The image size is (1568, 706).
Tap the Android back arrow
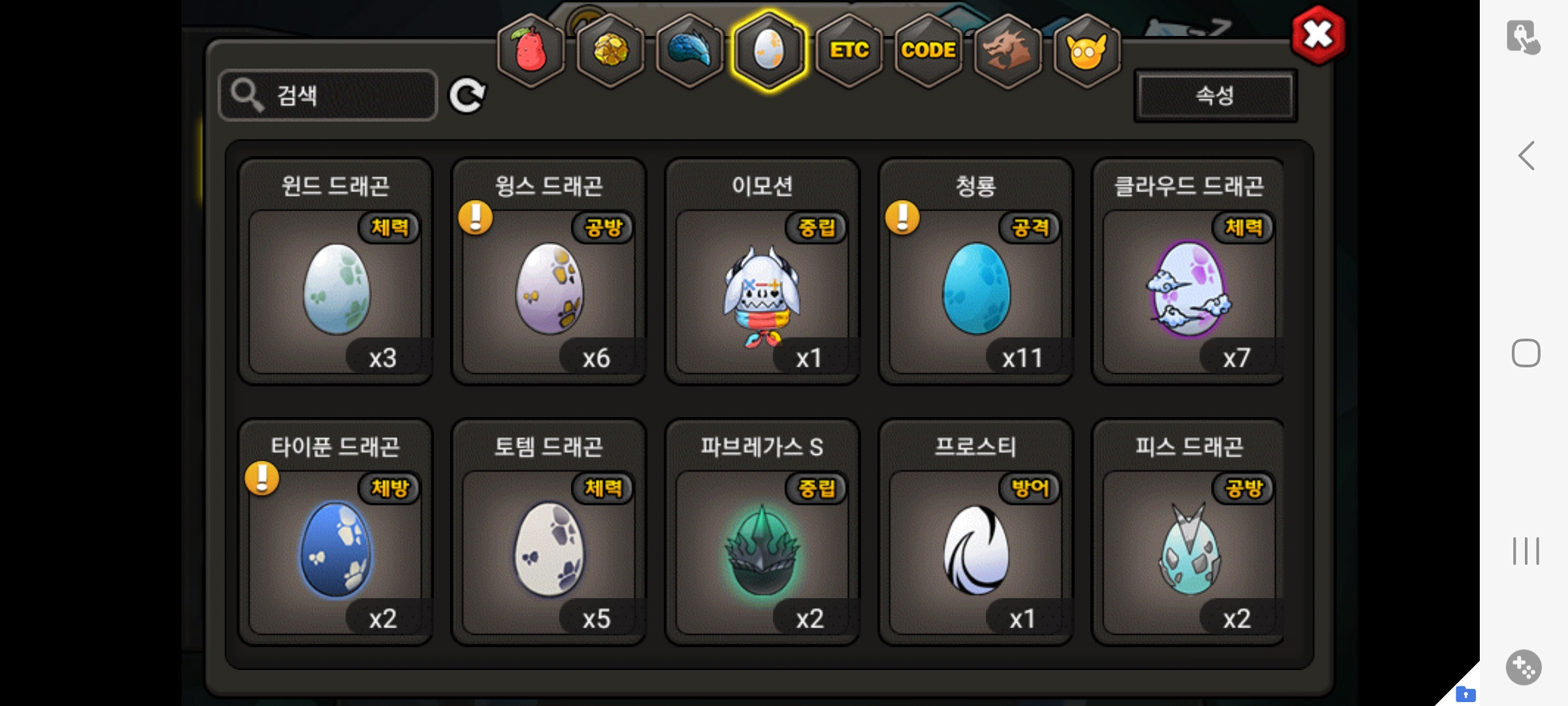pyautogui.click(x=1526, y=156)
